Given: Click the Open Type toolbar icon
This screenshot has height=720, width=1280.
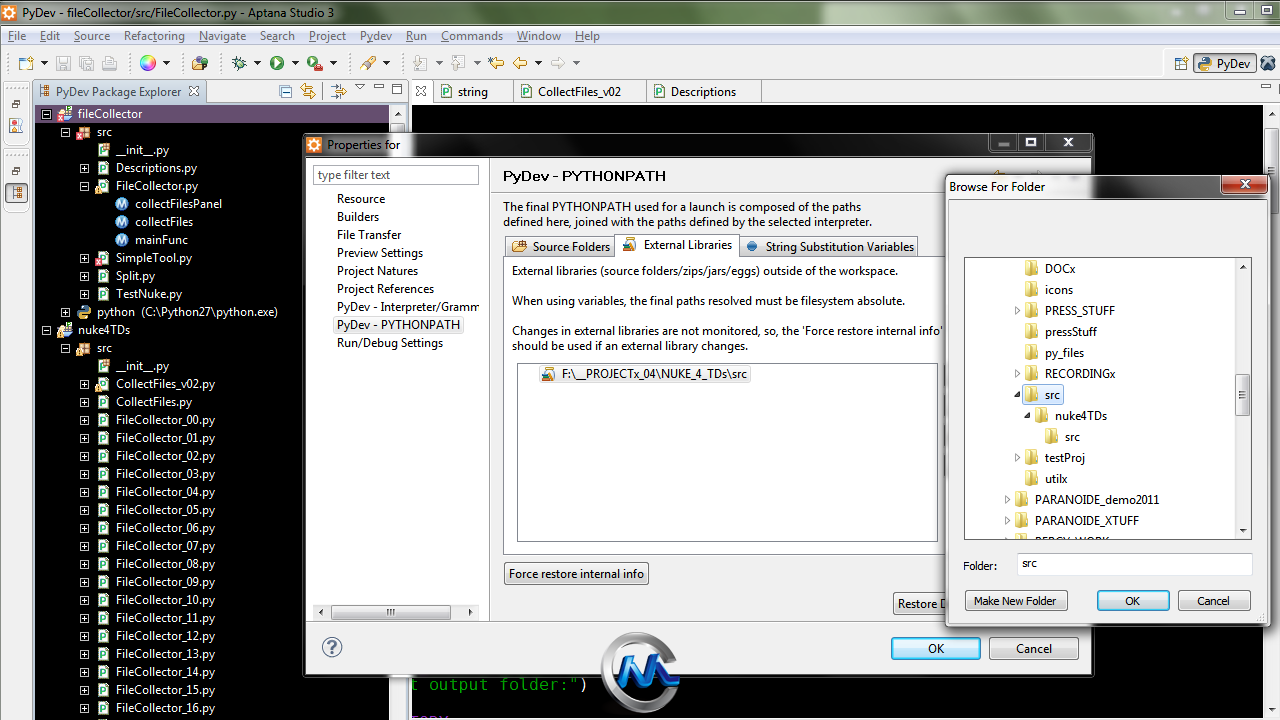Looking at the screenshot, I should 199,63.
